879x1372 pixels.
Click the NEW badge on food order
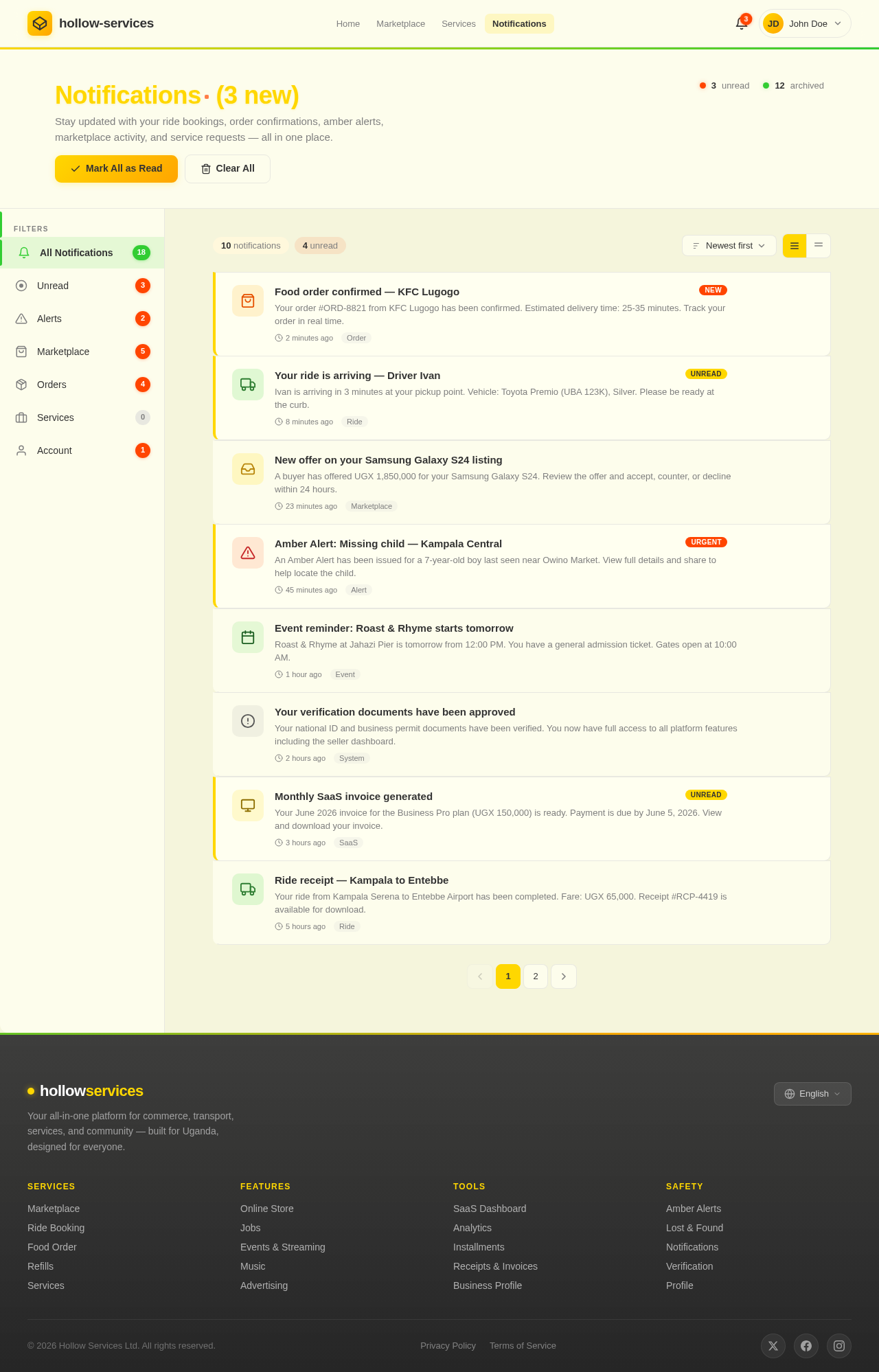713,290
